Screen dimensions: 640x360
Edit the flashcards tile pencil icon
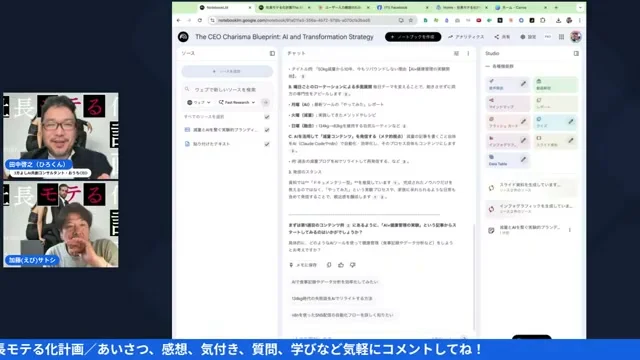pos(523,121)
